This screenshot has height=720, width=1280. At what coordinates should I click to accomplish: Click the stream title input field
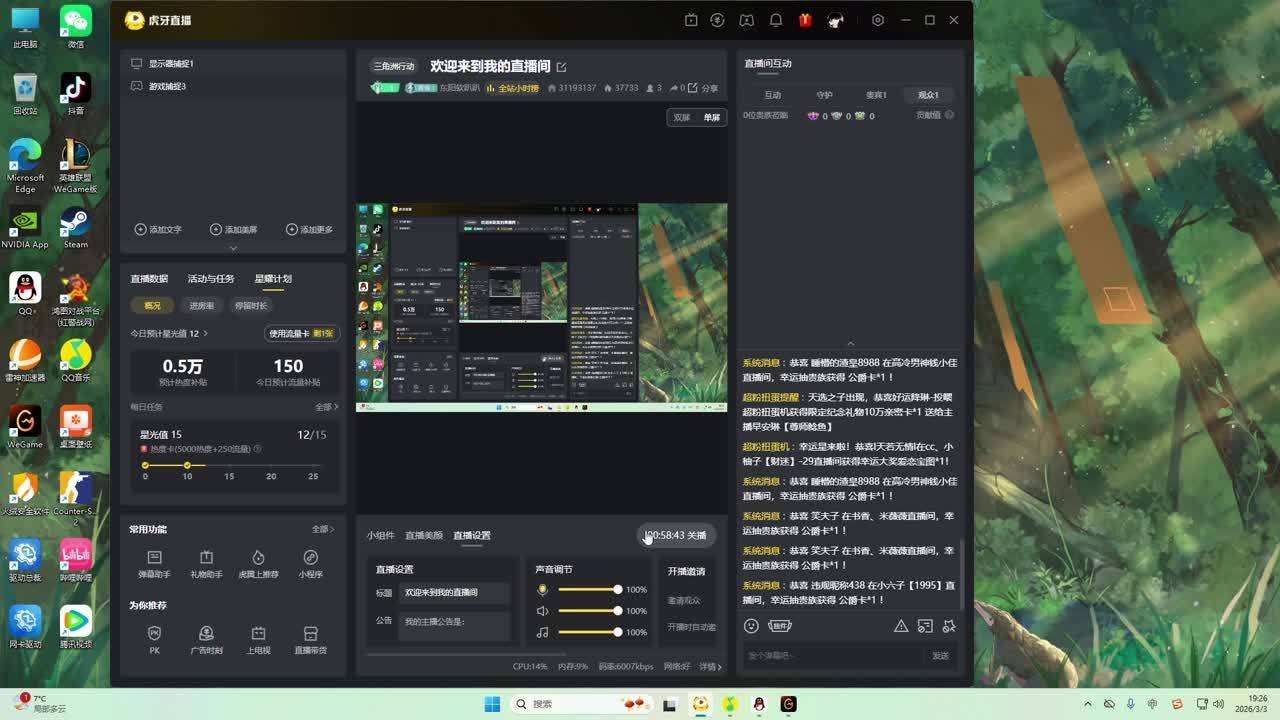pyautogui.click(x=455, y=592)
